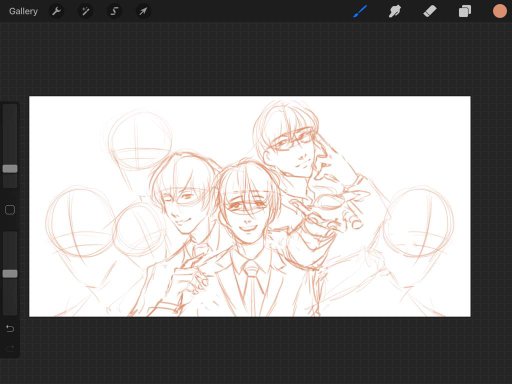Activate the Selection S-shaped tool
Screen dimensions: 512x384
pyautogui.click(x=114, y=11)
